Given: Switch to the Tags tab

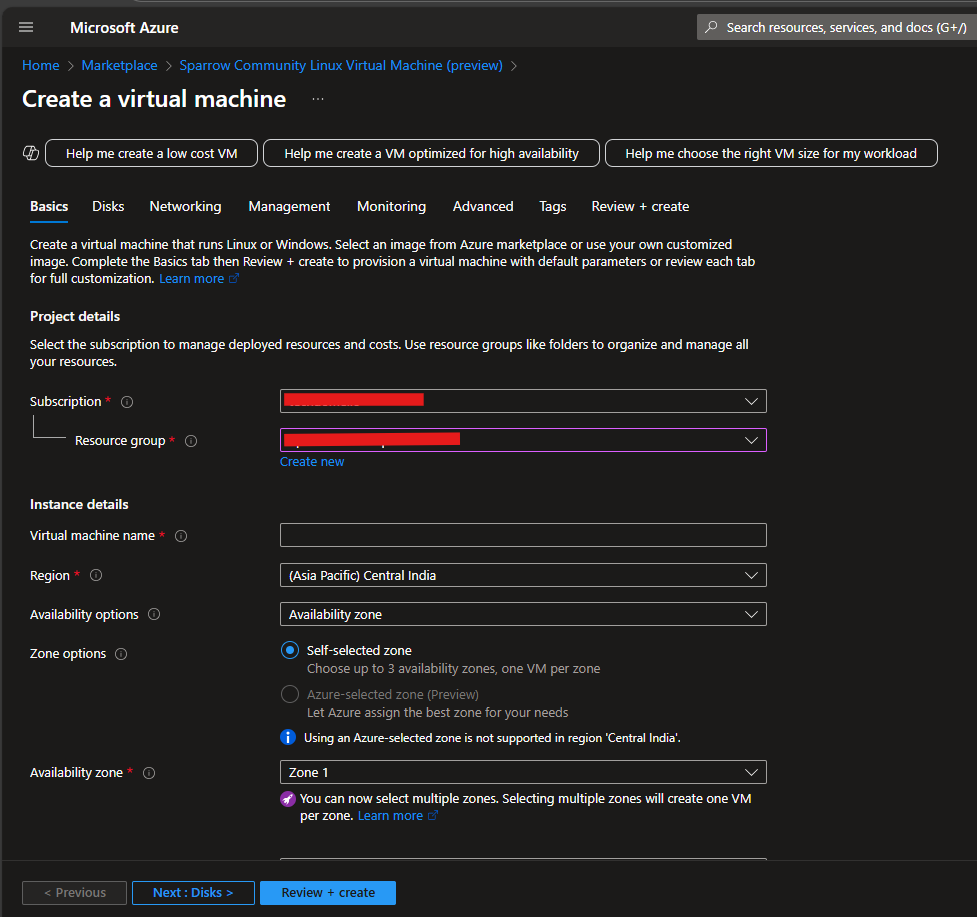Looking at the screenshot, I should tap(552, 206).
